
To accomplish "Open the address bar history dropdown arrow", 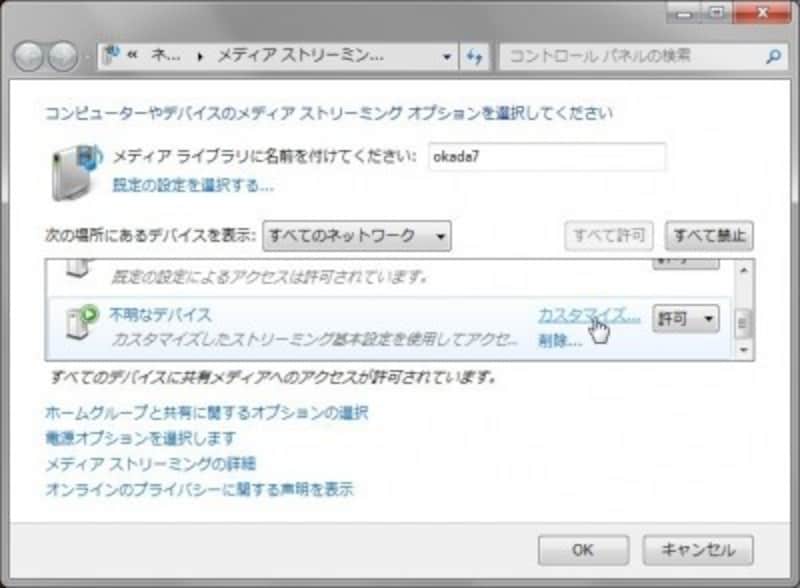I will tap(446, 56).
